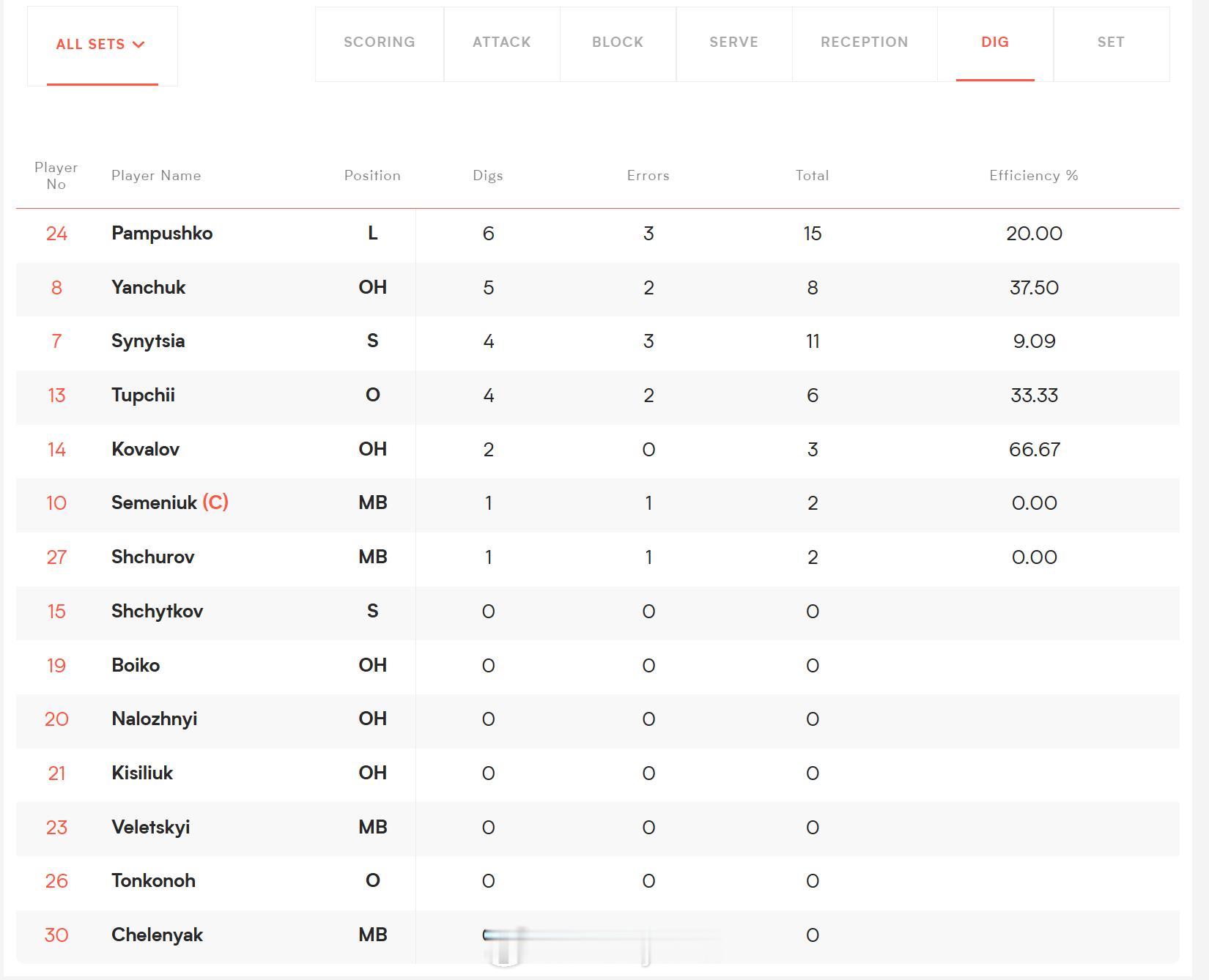
Task: Click player number 27
Action: pyautogui.click(x=56, y=557)
